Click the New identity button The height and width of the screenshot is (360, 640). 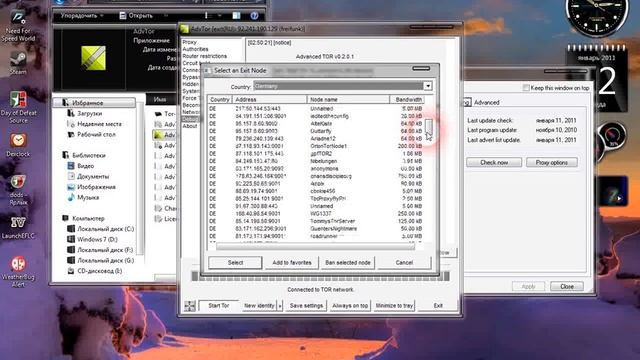pyautogui.click(x=259, y=306)
